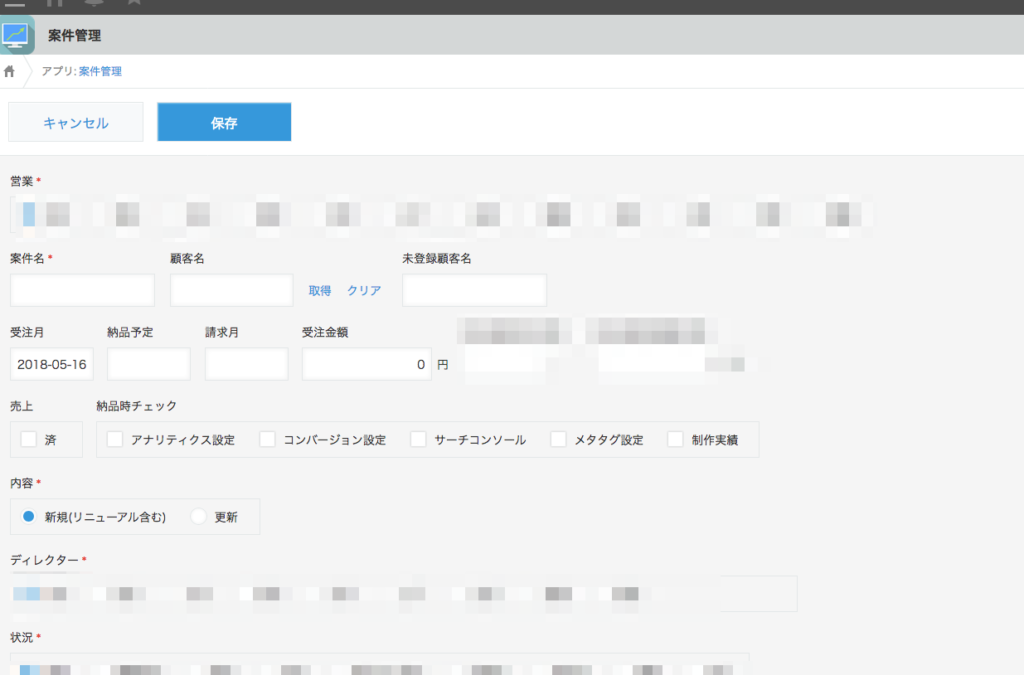The height and width of the screenshot is (675, 1024).
Task: Click the 取得 link
Action: (x=319, y=290)
